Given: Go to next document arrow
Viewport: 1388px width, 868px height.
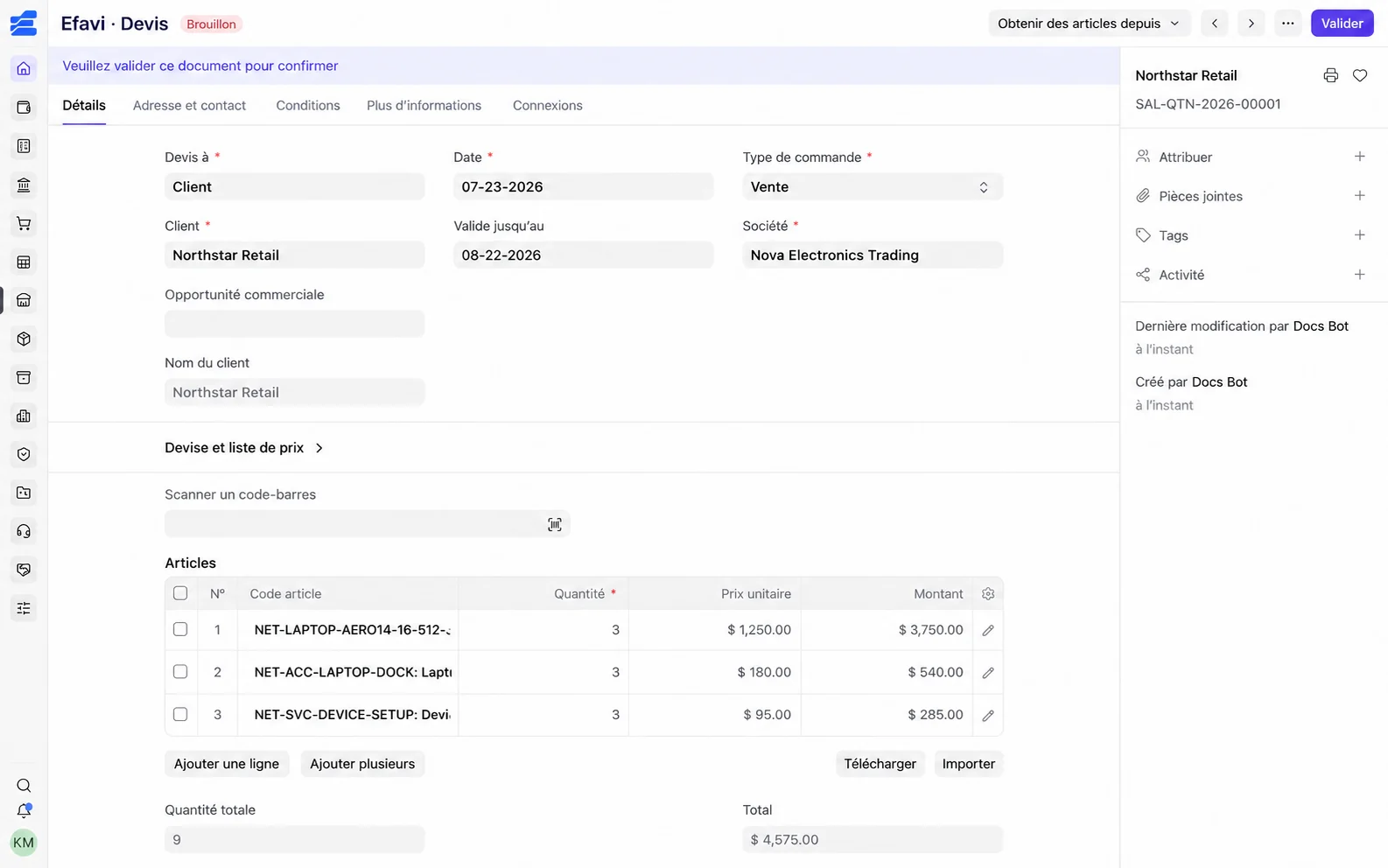Looking at the screenshot, I should coord(1251,24).
